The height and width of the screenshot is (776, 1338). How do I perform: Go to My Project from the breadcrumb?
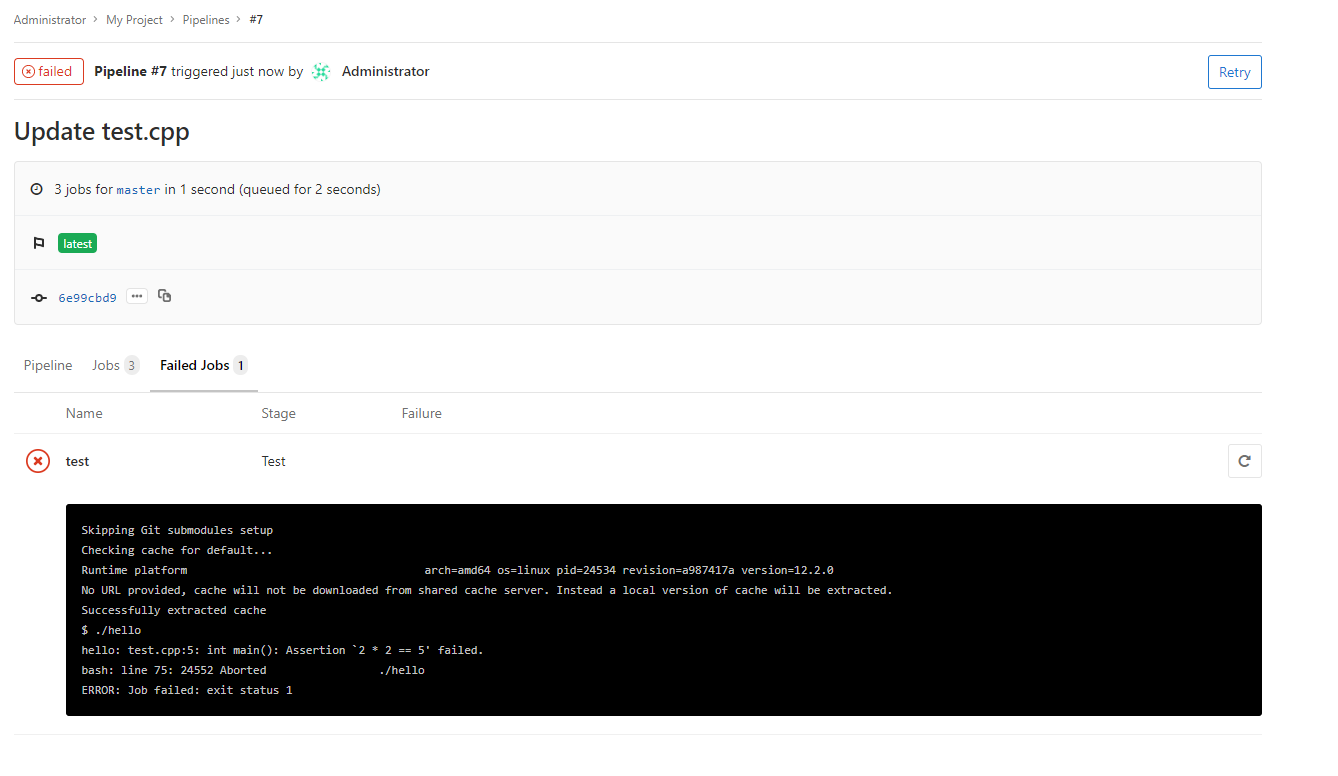[x=134, y=19]
